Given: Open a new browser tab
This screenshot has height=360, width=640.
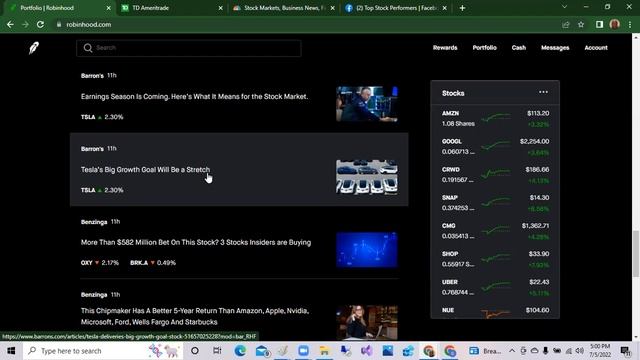Looking at the screenshot, I should (462, 8).
